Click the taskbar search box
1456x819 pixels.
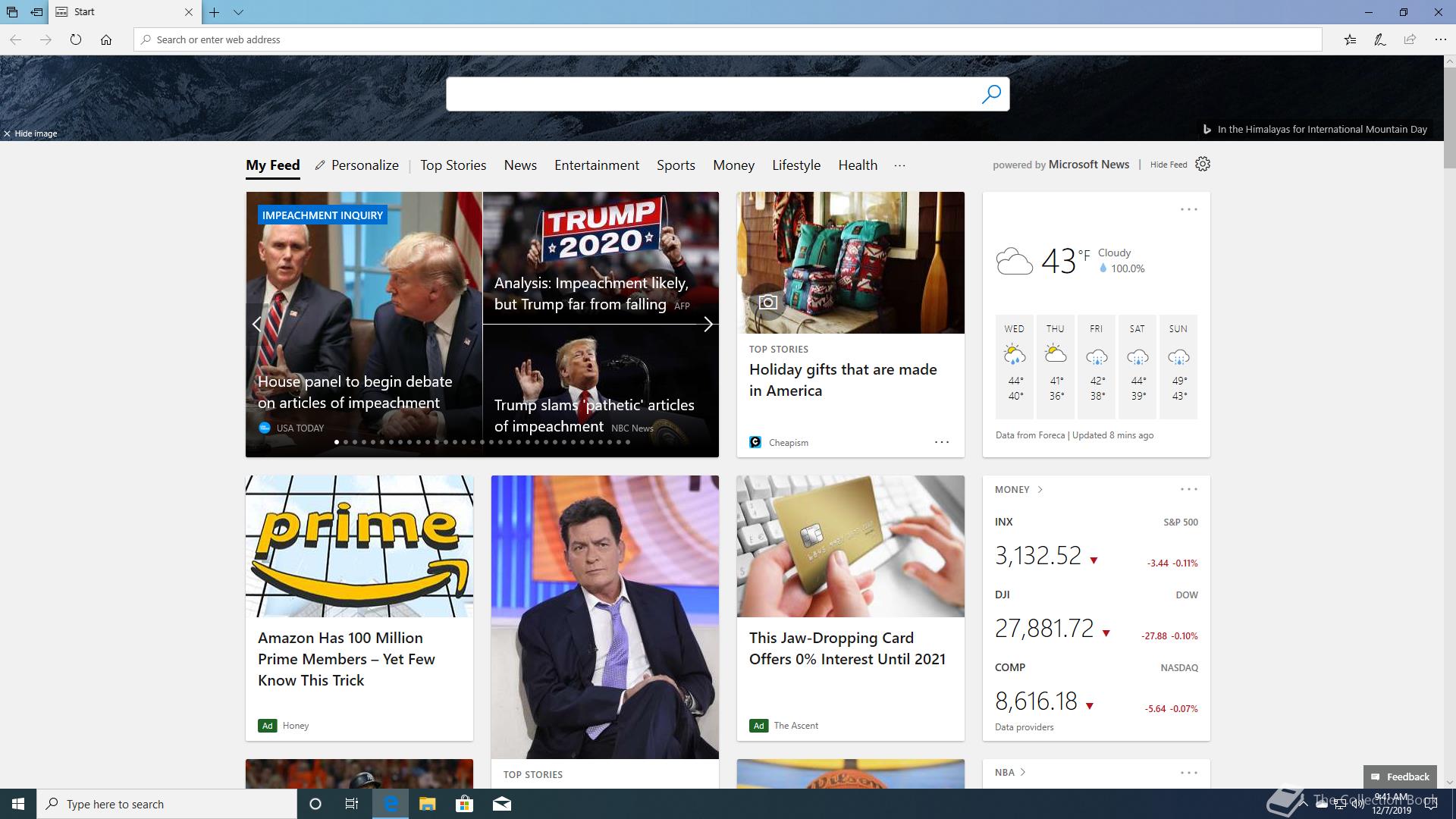(x=167, y=804)
